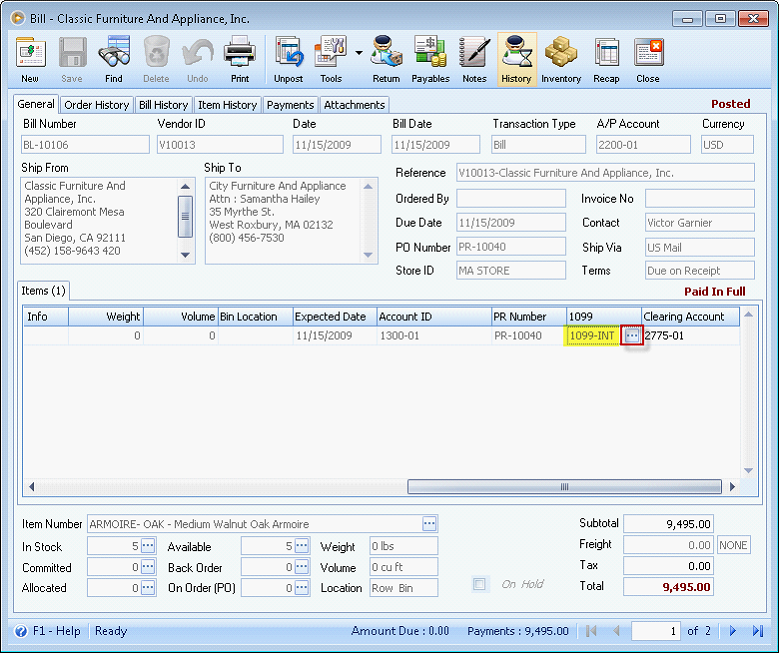Click the In Stock ellipsis button

[148, 546]
